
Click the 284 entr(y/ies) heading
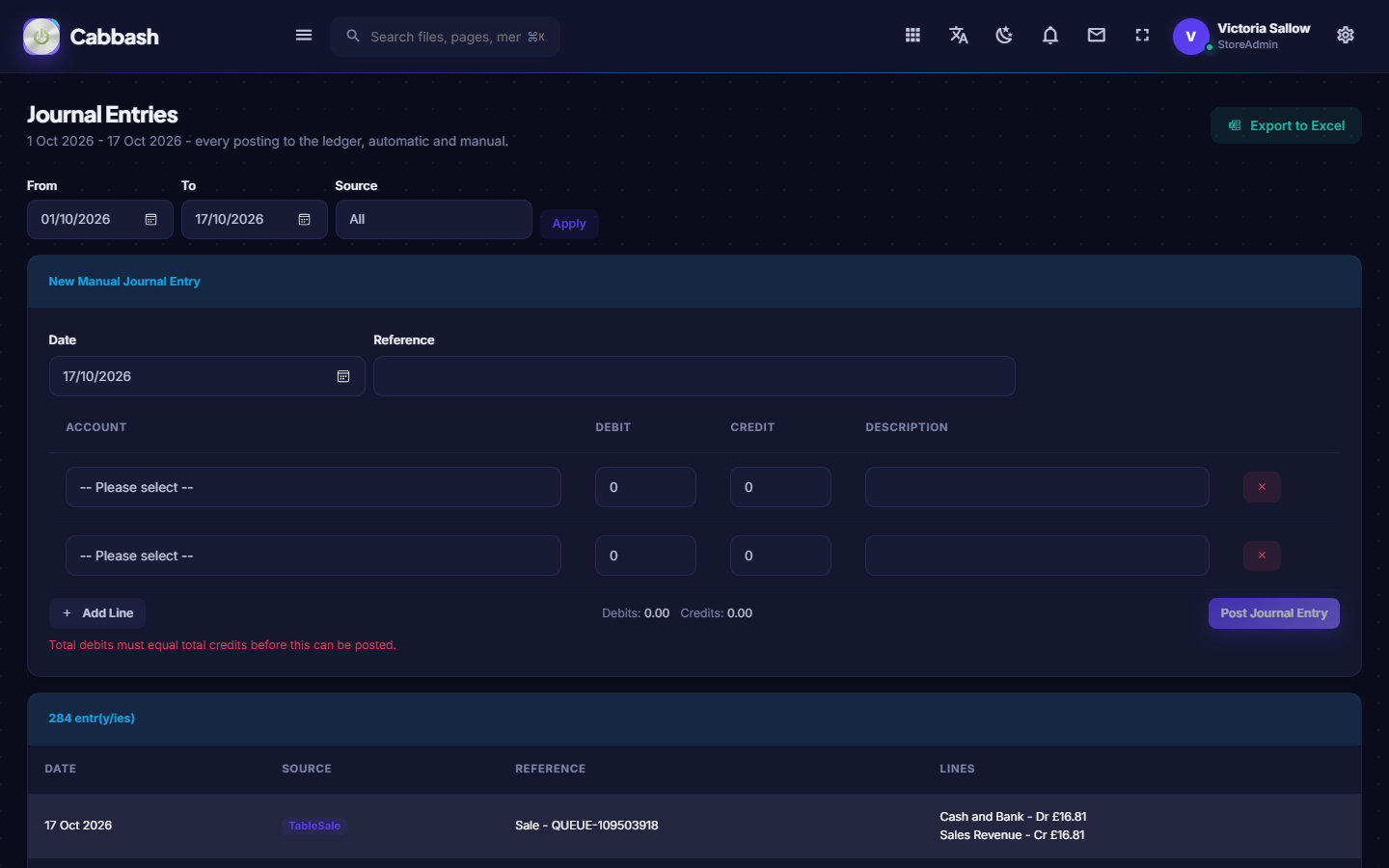tap(92, 719)
